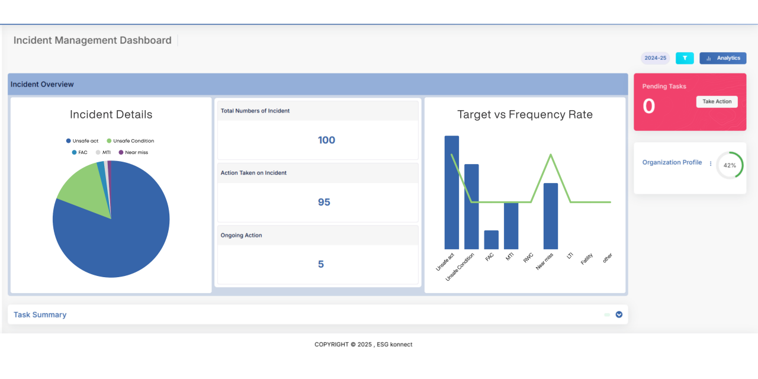Image resolution: width=758 pixels, height=379 pixels.
Task: Click the Incident Details chart title
Action: [111, 115]
